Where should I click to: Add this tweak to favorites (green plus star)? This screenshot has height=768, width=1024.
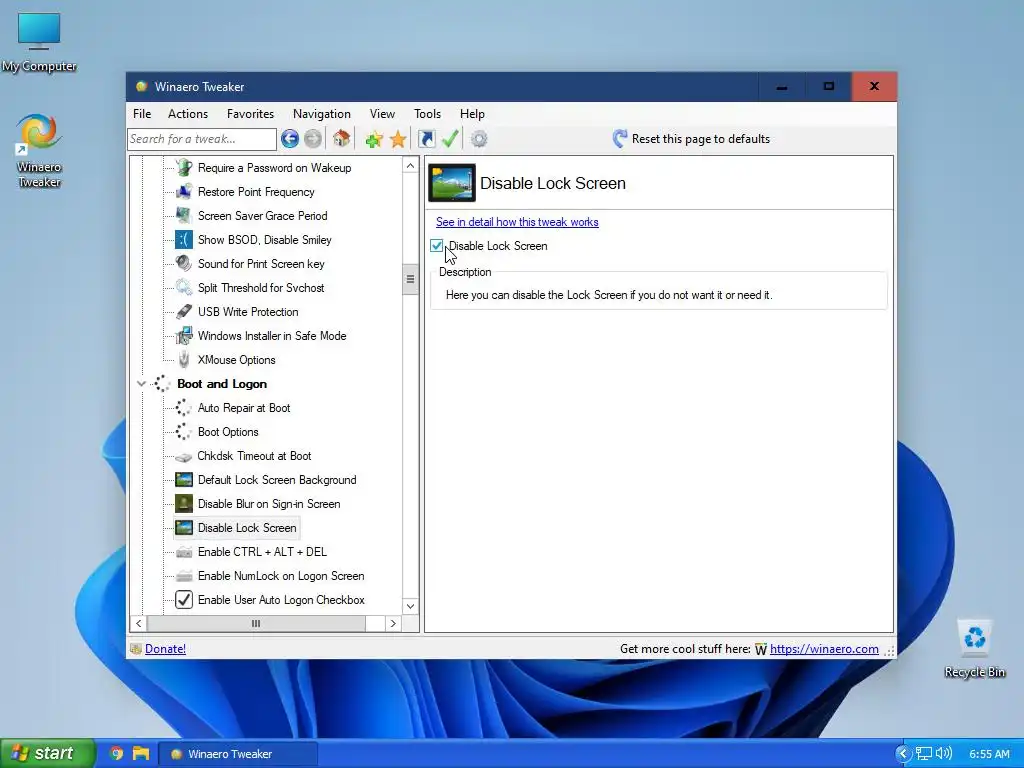click(374, 139)
